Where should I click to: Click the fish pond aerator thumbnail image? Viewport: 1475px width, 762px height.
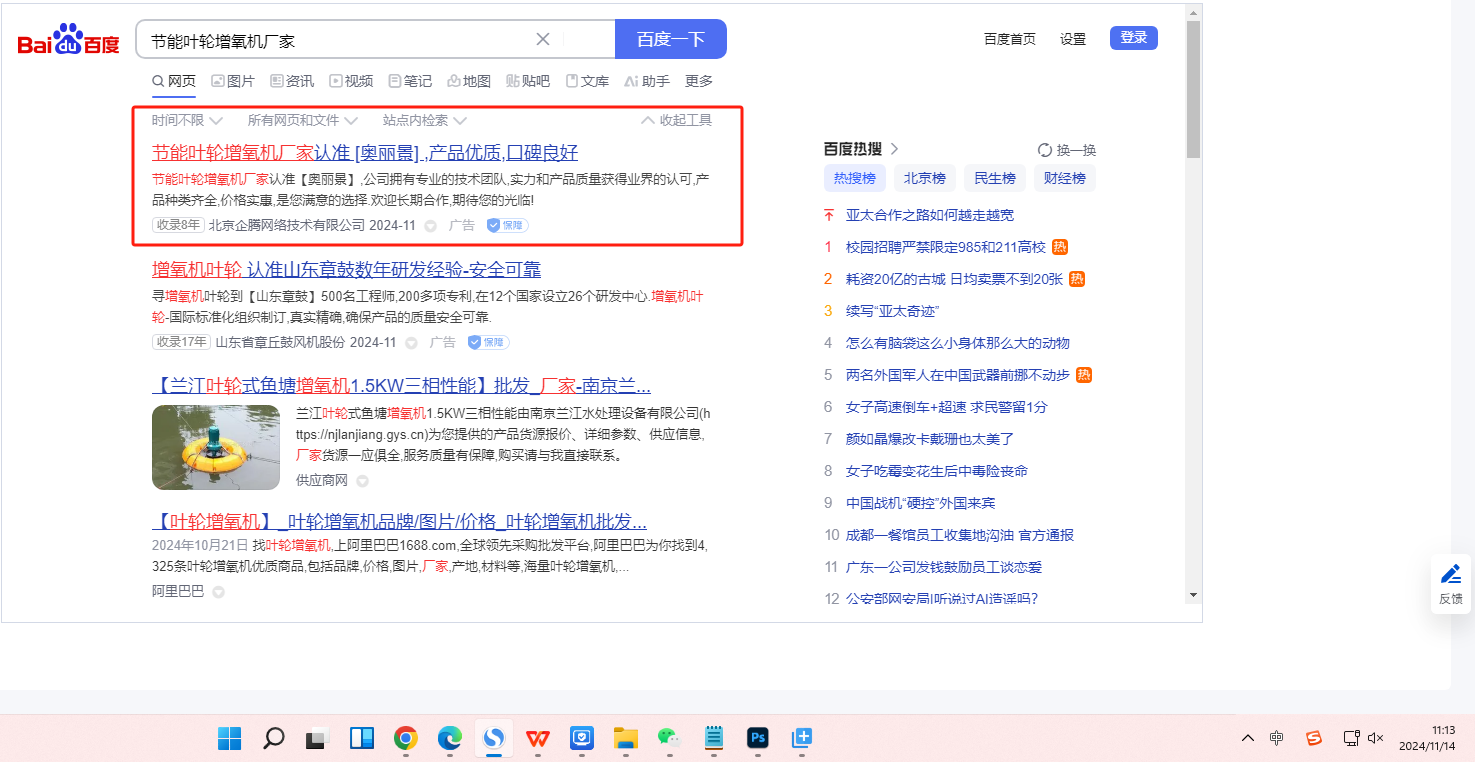point(216,447)
